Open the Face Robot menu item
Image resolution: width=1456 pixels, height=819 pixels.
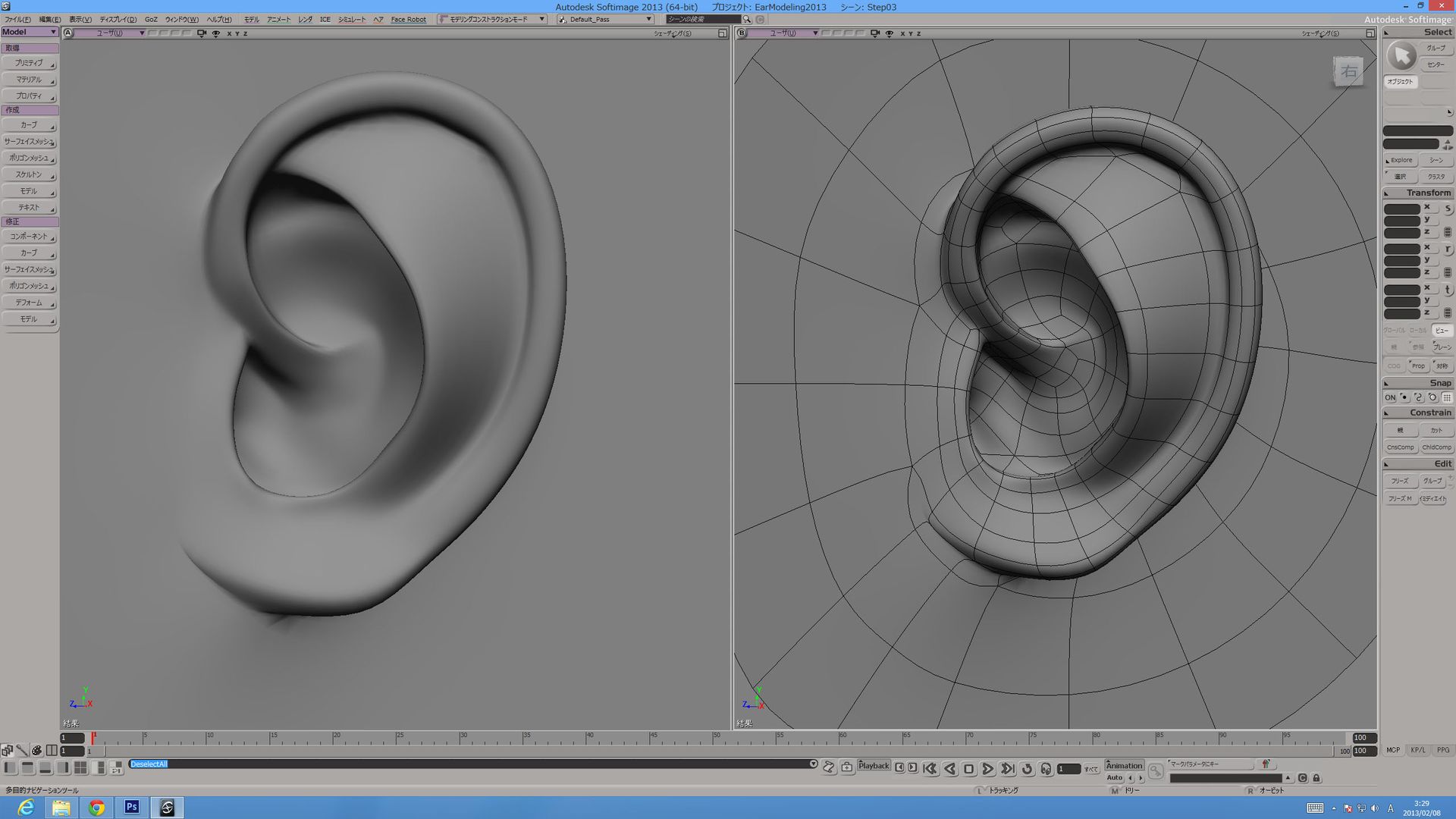pos(408,19)
